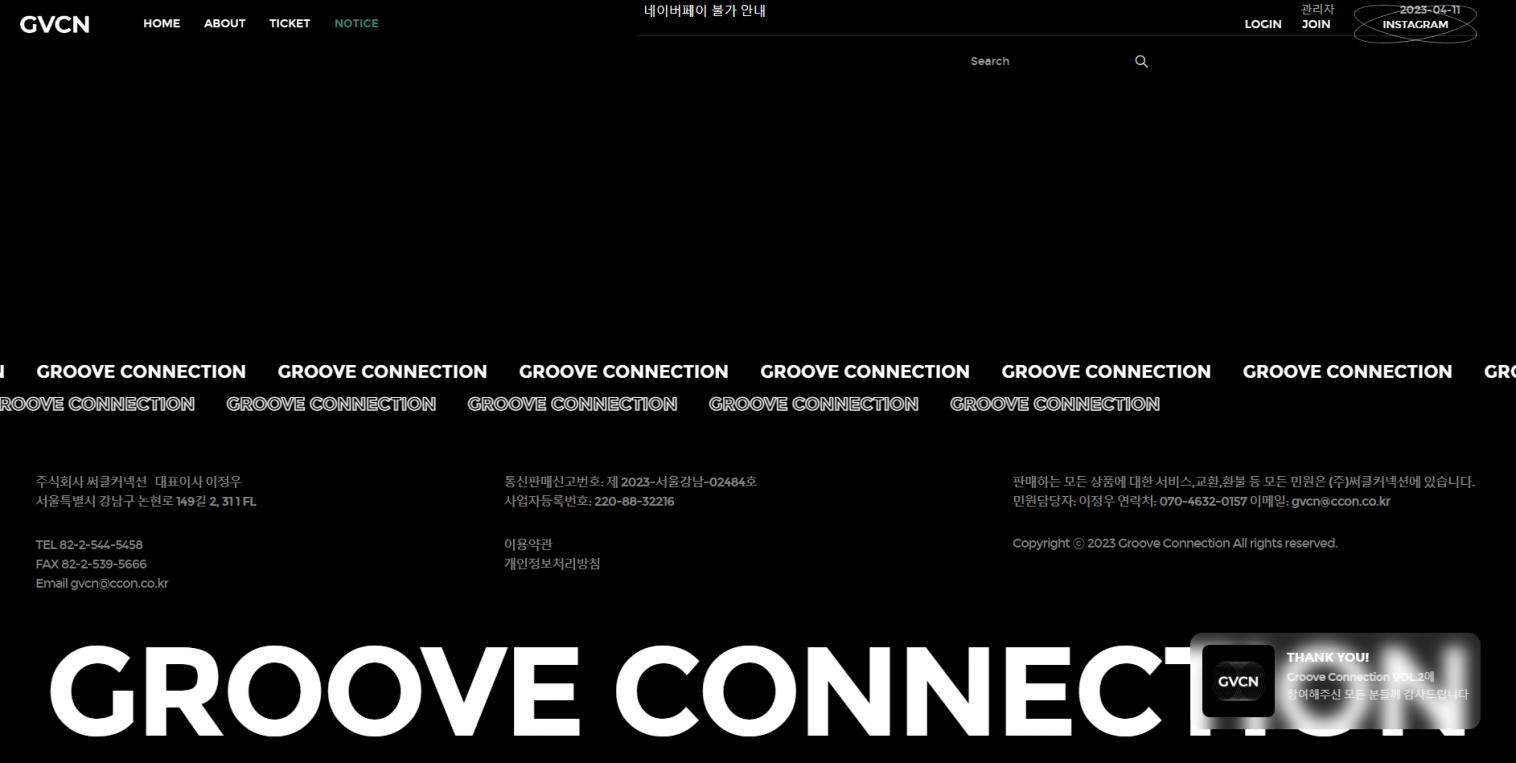Click the GVCN logo in header

[55, 24]
